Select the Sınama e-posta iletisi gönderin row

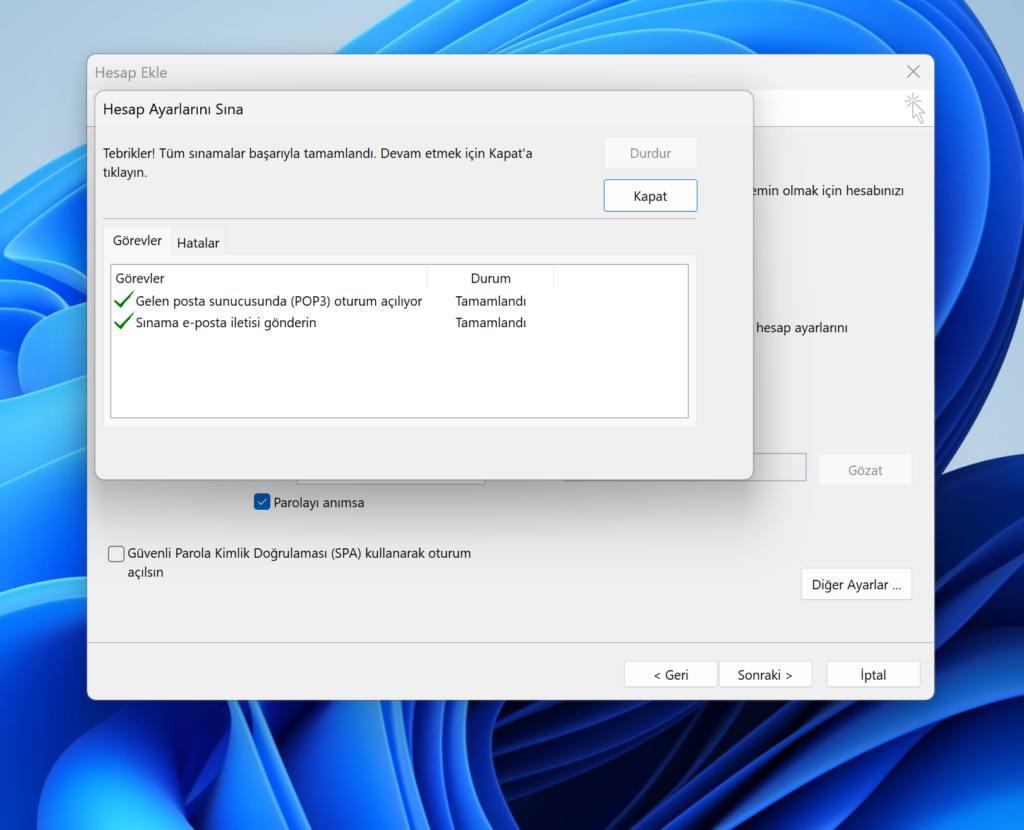click(x=226, y=323)
